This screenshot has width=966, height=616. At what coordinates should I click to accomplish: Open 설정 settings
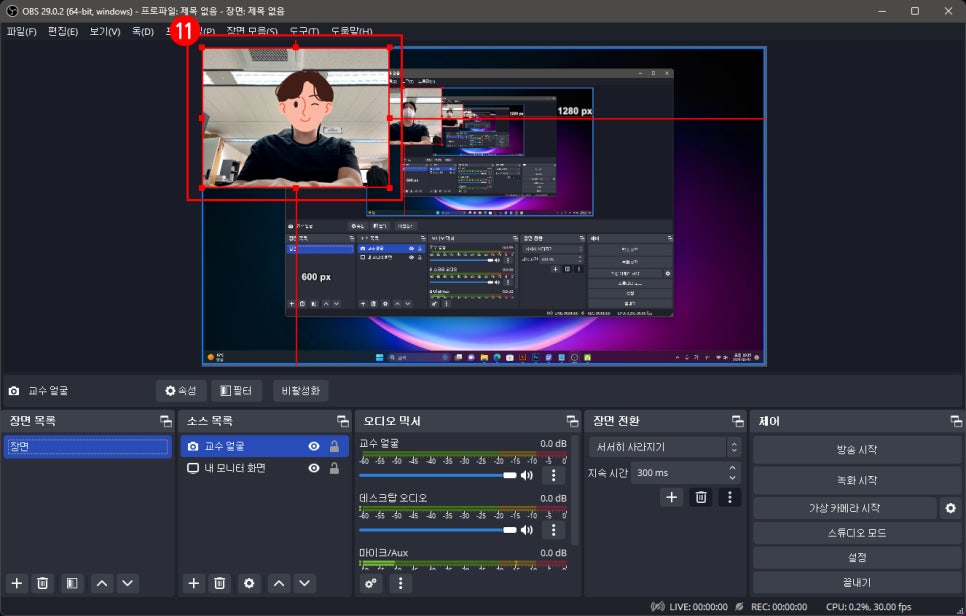click(x=857, y=557)
